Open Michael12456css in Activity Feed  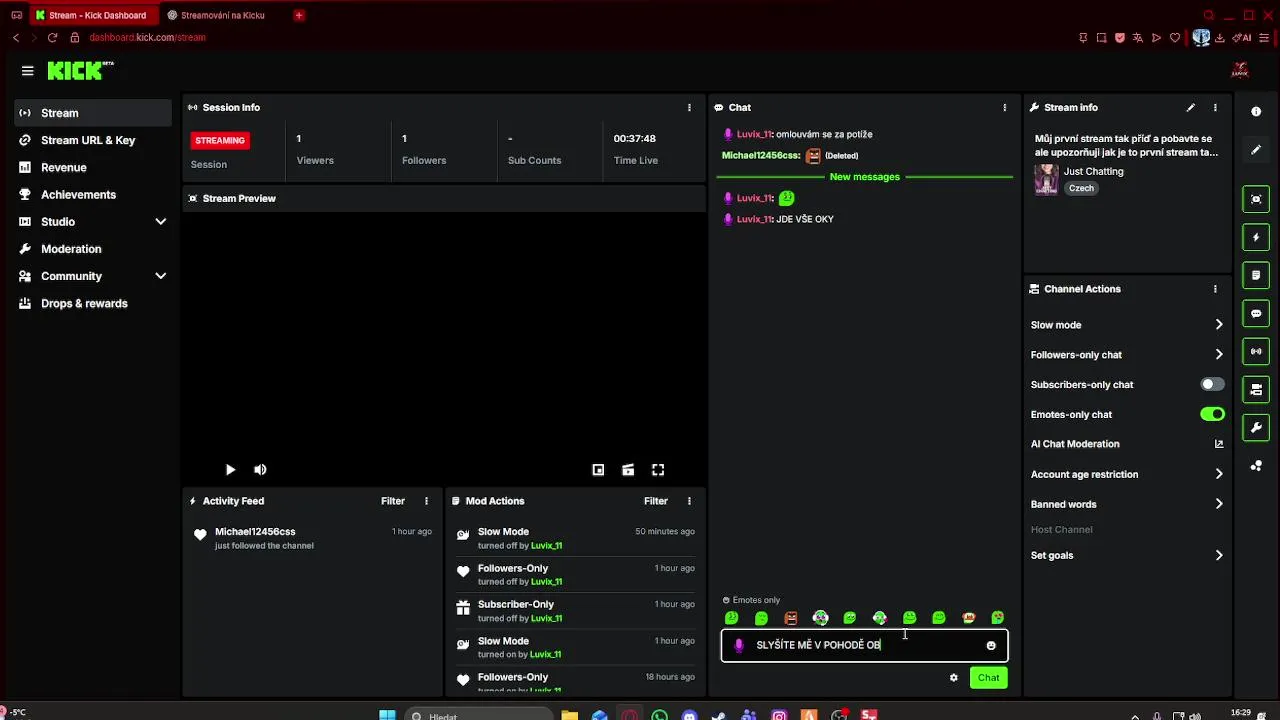[255, 532]
